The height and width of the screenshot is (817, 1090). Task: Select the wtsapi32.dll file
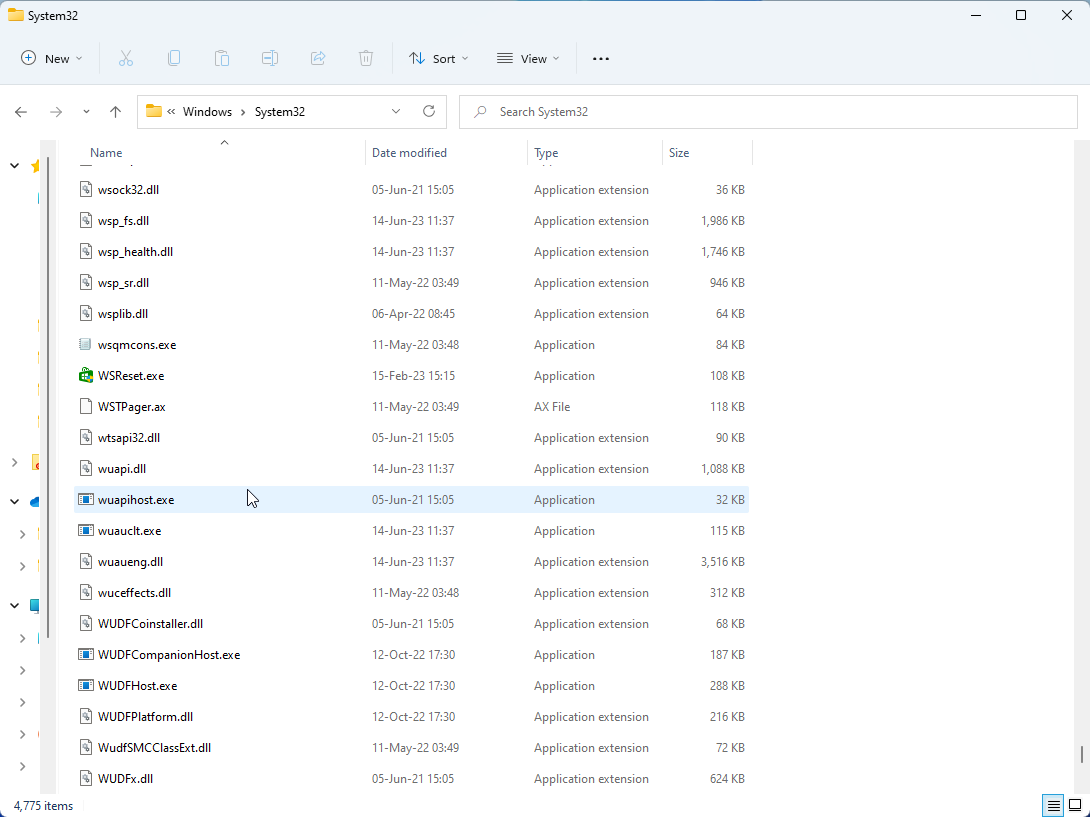click(412, 437)
